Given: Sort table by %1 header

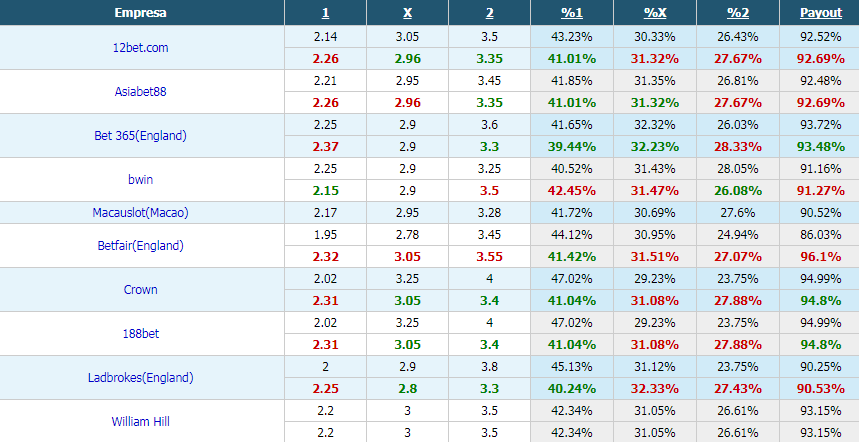Looking at the screenshot, I should click(x=572, y=13).
